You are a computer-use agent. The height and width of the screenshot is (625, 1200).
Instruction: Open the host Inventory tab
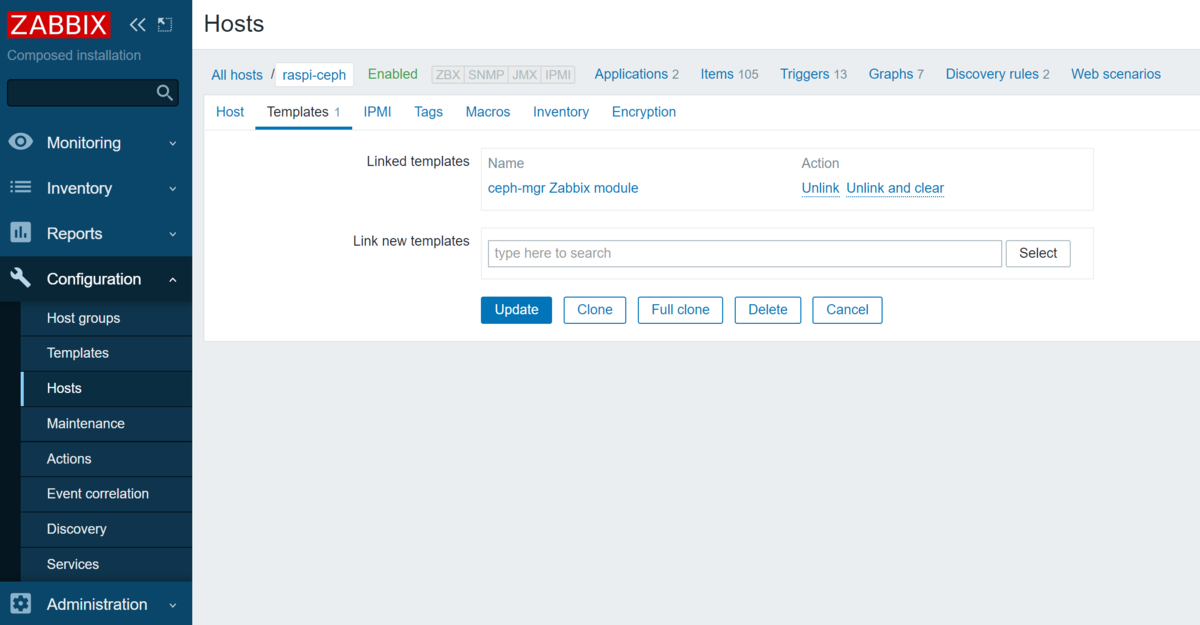click(x=561, y=112)
